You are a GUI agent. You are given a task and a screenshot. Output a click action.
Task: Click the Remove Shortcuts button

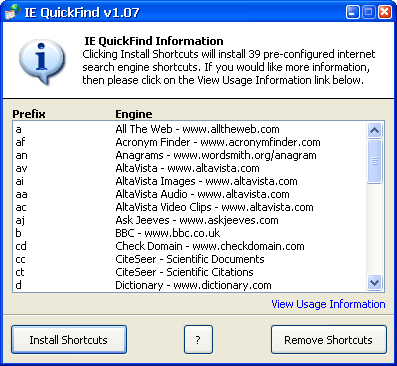329,339
